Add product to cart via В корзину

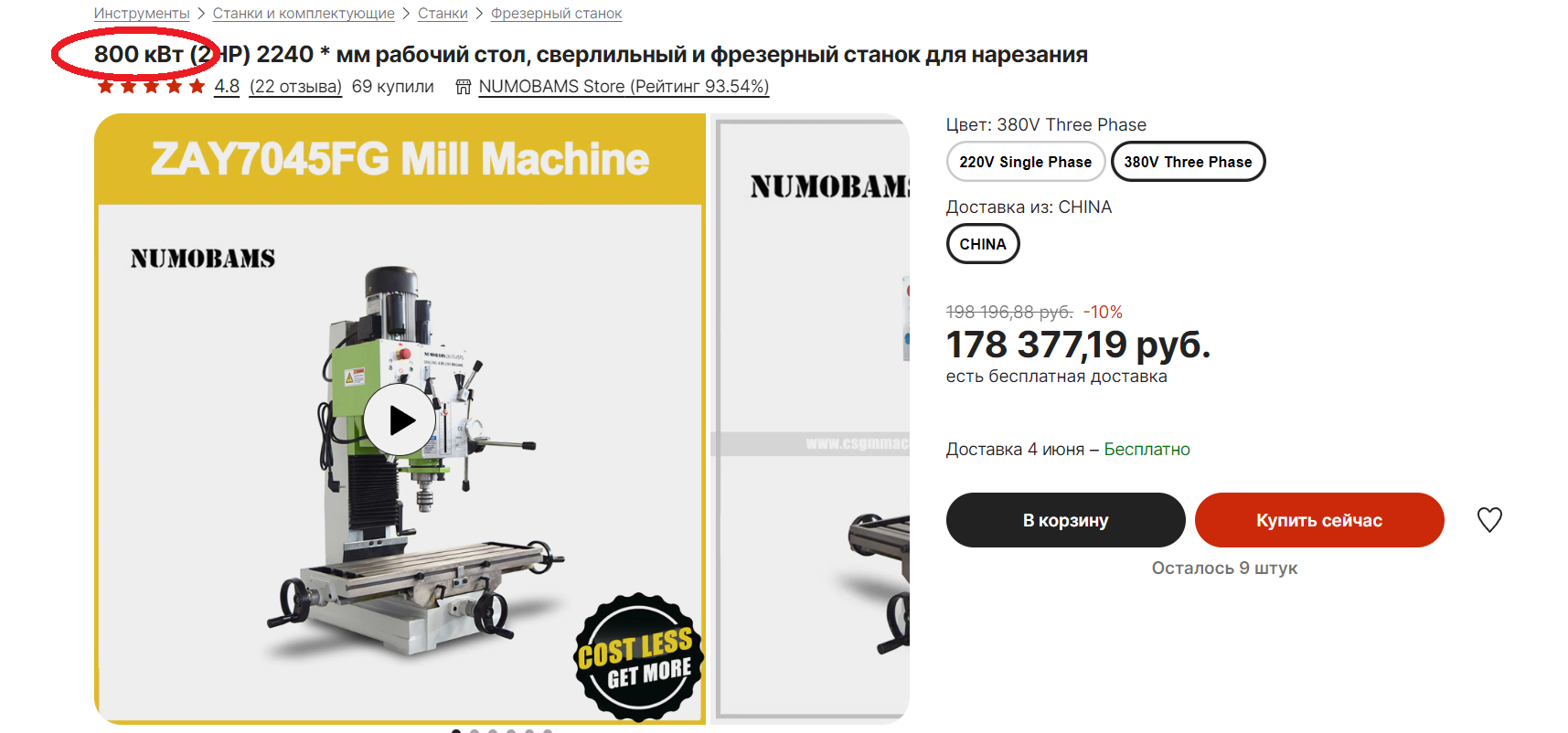click(x=1066, y=520)
